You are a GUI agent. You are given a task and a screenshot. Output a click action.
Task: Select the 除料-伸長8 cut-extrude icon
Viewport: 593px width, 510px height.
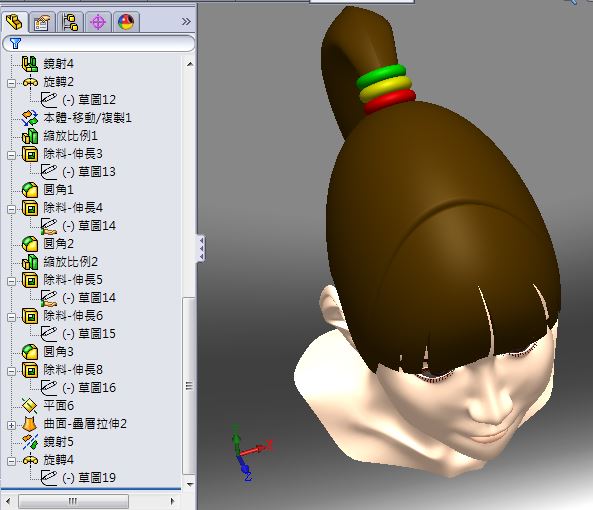[29, 370]
